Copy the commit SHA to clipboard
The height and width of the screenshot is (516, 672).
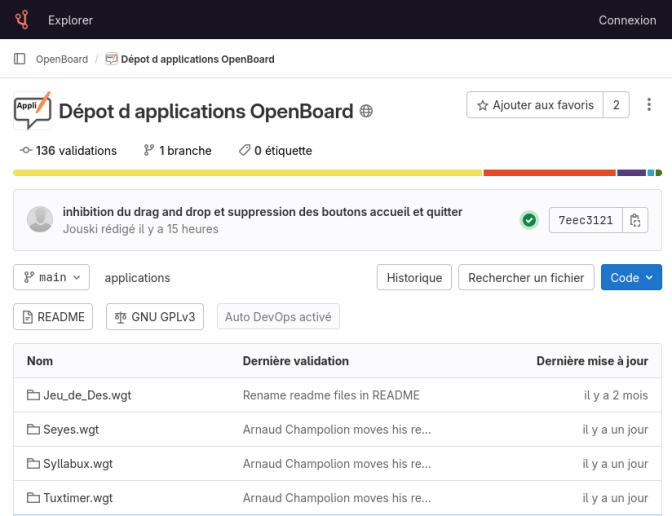[635, 220]
